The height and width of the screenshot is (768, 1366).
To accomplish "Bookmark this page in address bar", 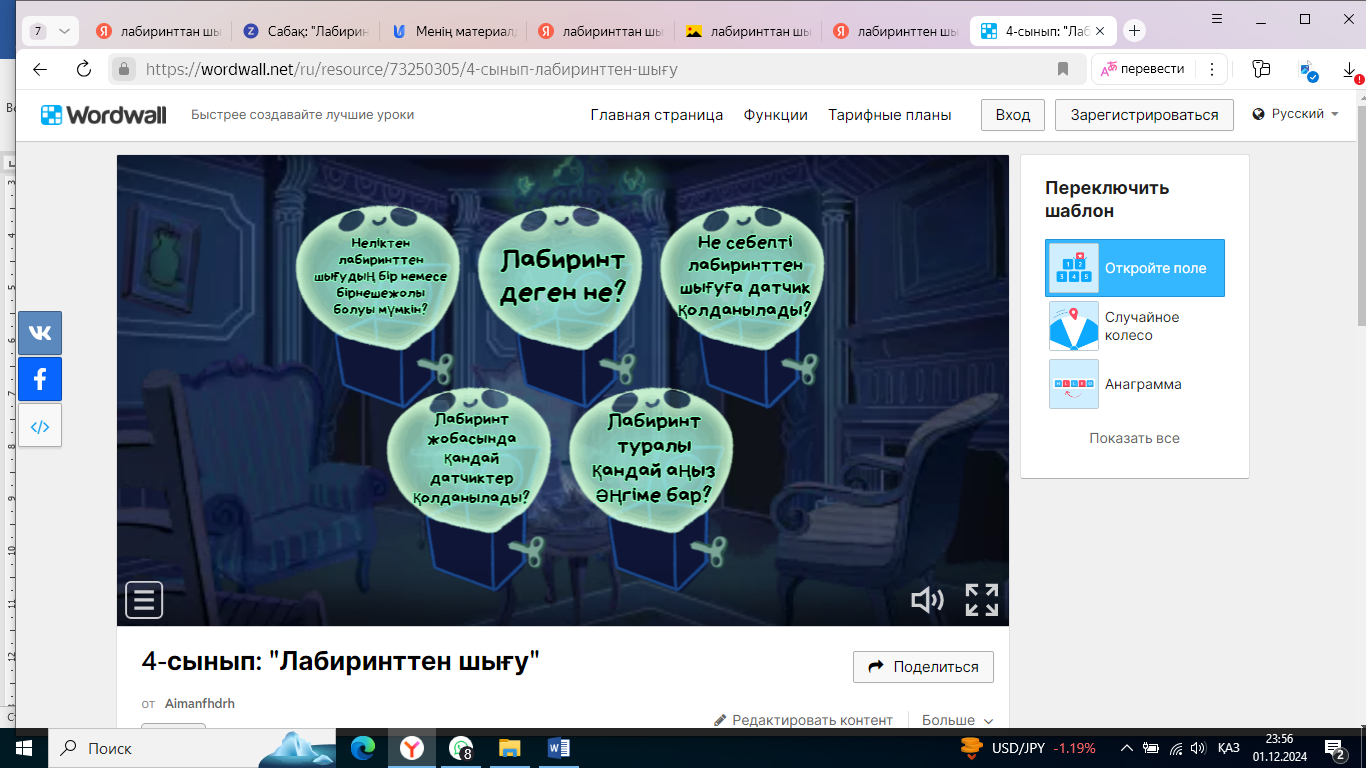I will [1063, 69].
